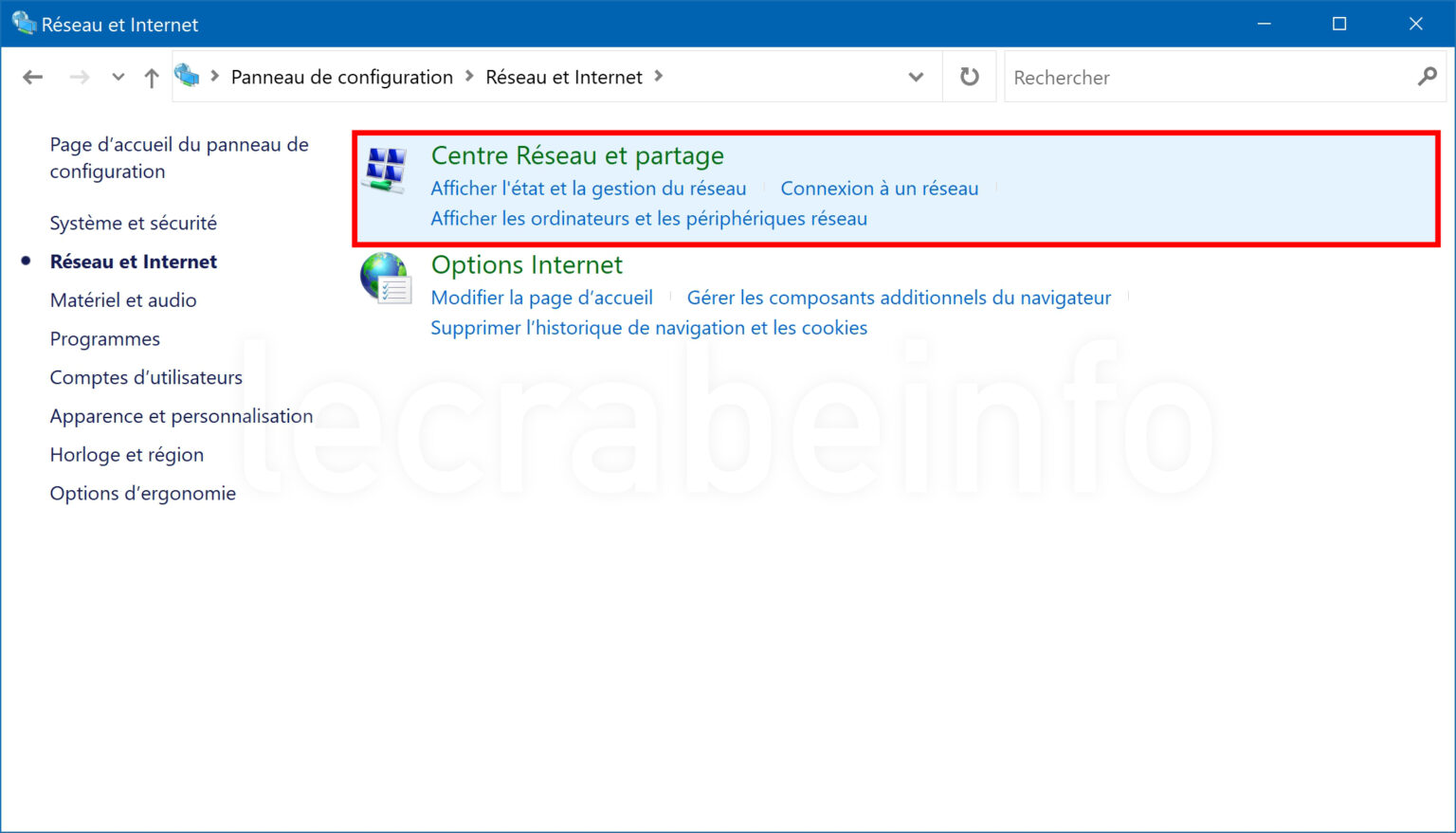Screen dimensions: 1456x833
Task: Click the search magnifier icon
Action: pyautogui.click(x=1428, y=77)
